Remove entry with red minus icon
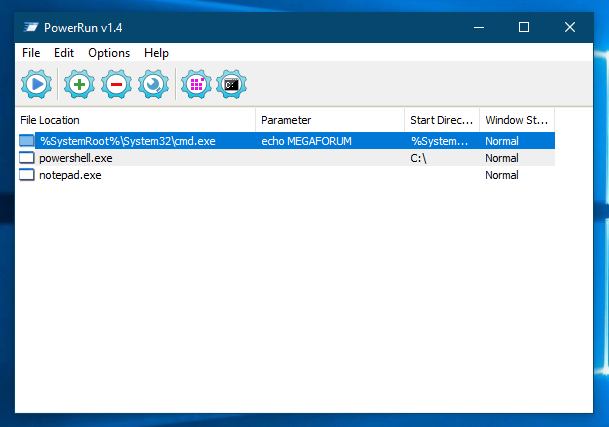This screenshot has height=427, width=609. point(116,84)
